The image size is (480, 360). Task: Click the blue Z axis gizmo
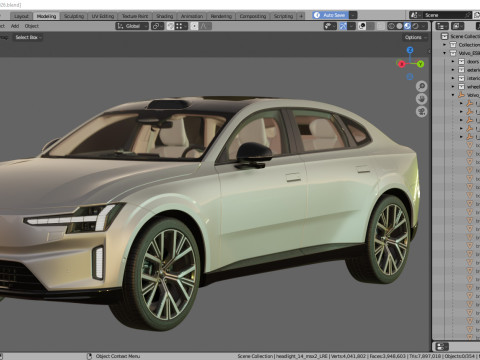tap(410, 50)
